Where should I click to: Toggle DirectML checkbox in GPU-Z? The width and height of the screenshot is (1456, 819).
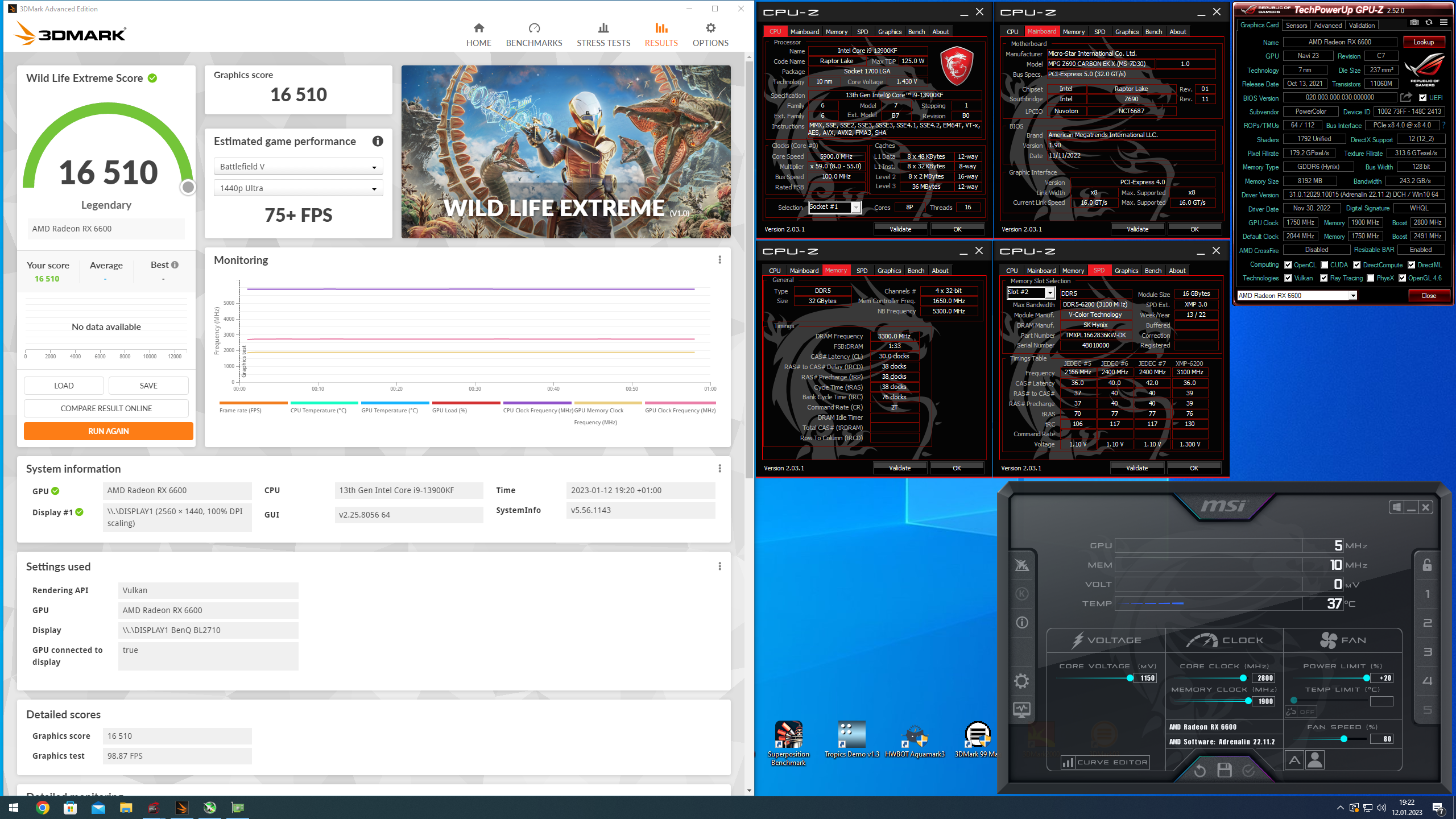[1411, 265]
